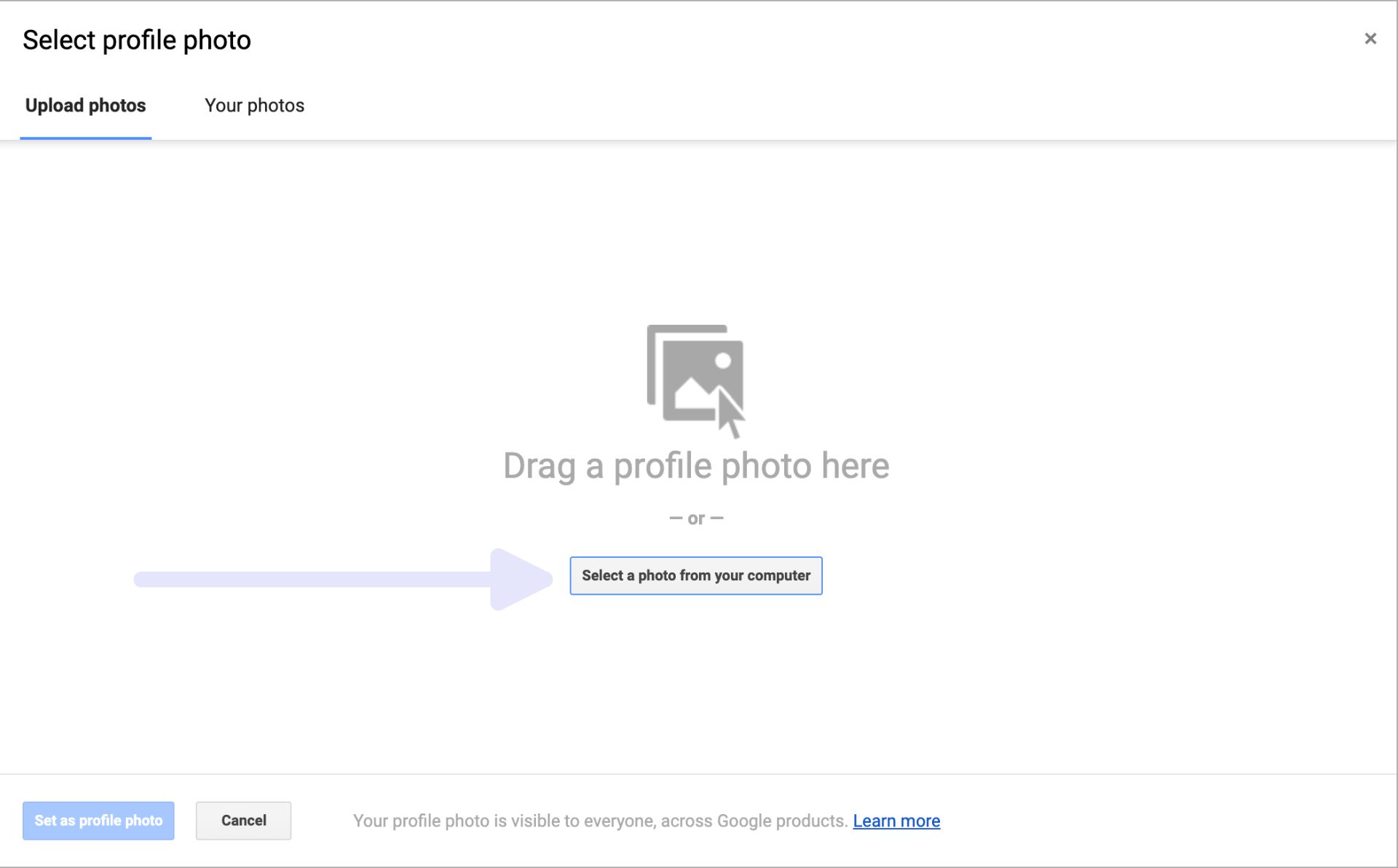Click the blue underline beneath Upload photos

[85, 137]
